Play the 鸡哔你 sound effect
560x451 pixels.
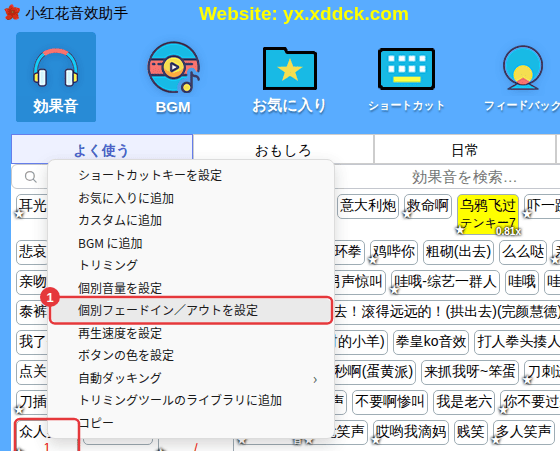coord(394,252)
